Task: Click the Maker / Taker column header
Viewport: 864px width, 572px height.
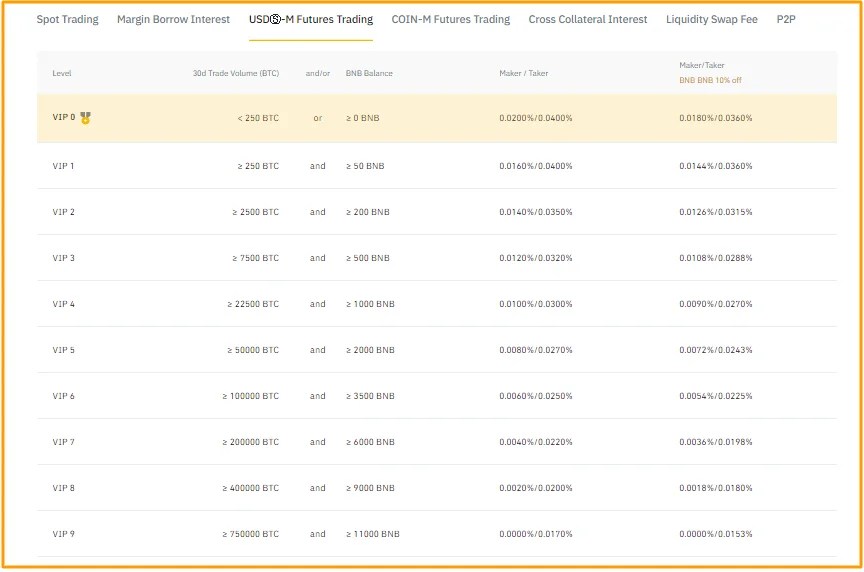Action: pos(523,73)
